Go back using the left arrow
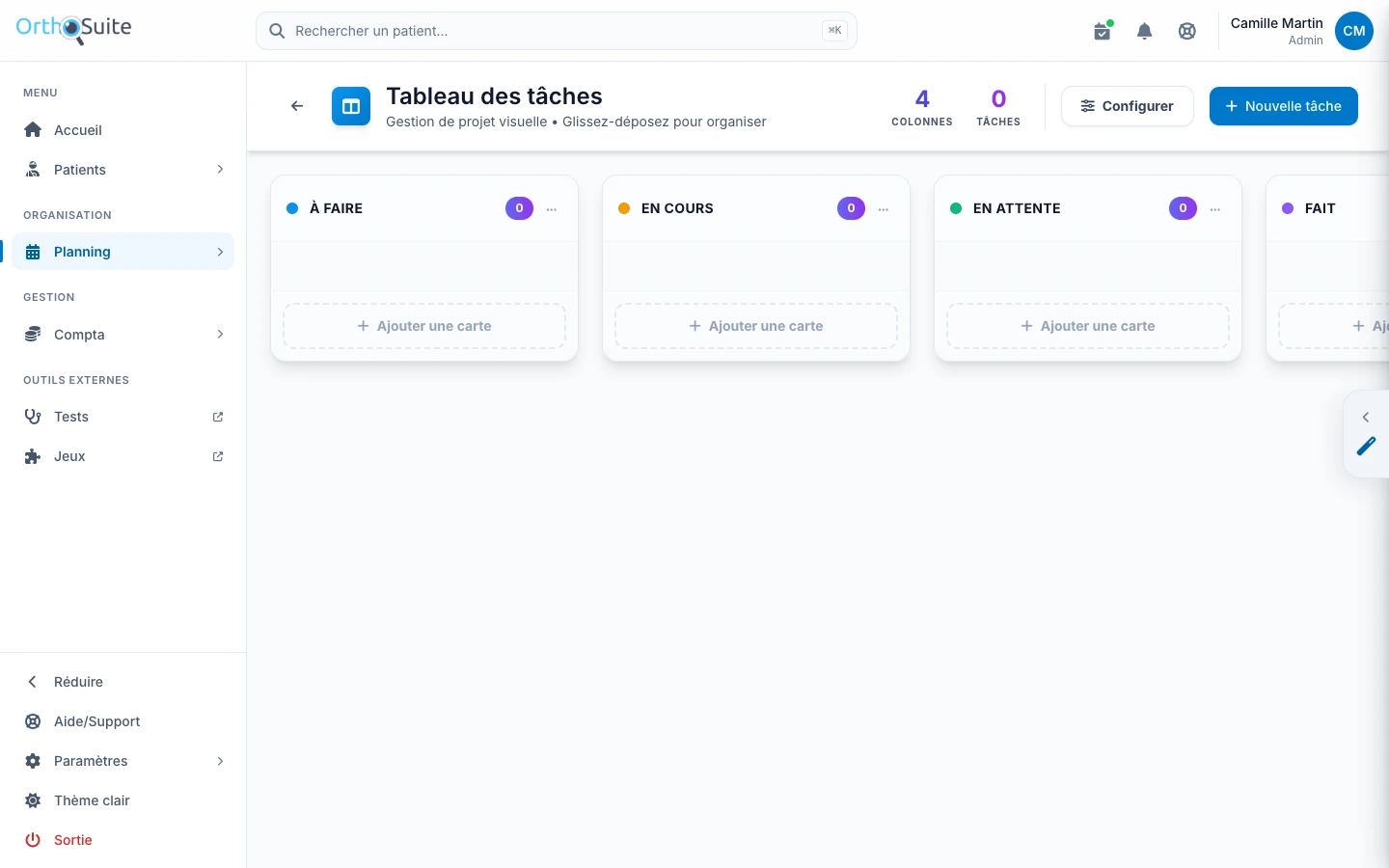1389x868 pixels. [x=297, y=106]
